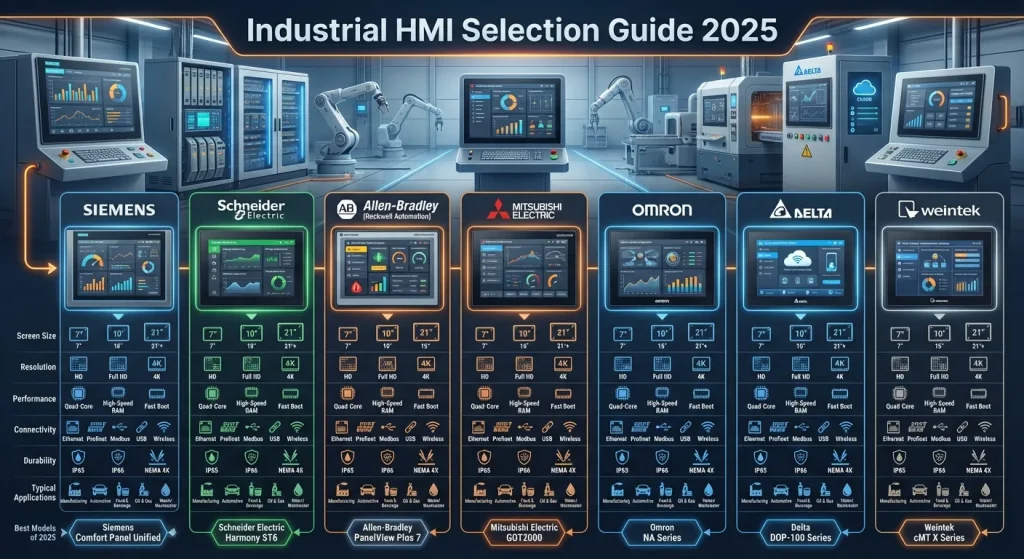
Task: Open the Schneider Electric green HMI screen image
Action: [x=252, y=268]
